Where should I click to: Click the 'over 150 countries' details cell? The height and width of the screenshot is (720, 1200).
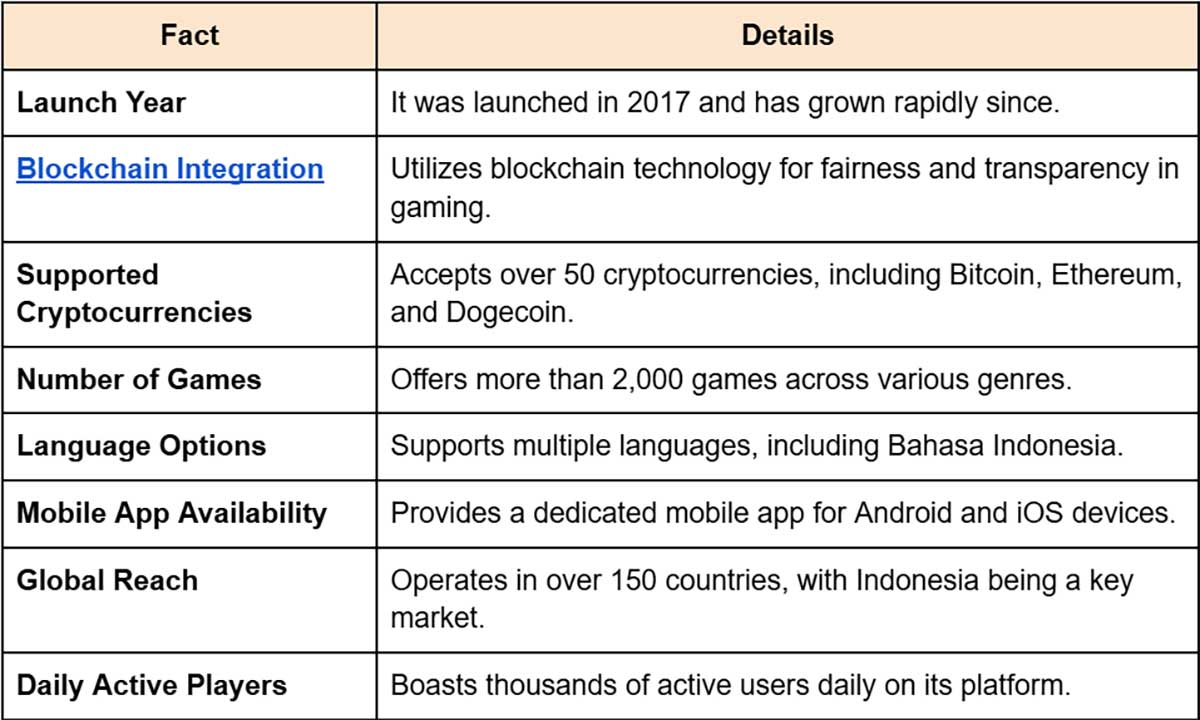787,599
